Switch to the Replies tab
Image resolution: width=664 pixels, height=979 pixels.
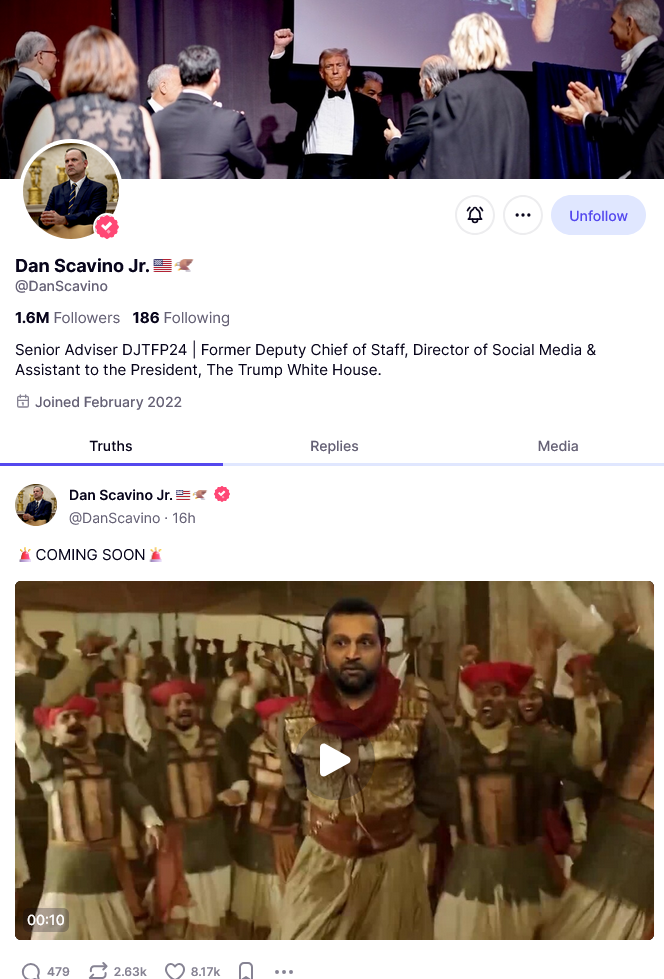point(334,446)
